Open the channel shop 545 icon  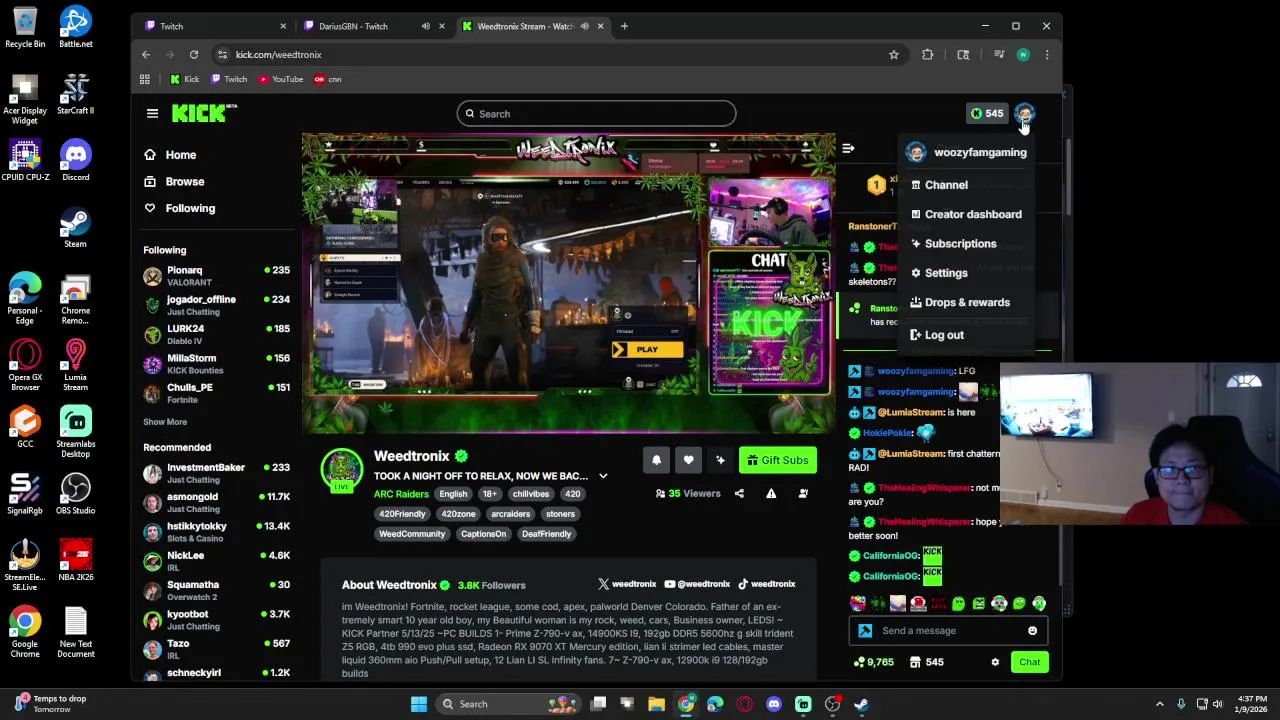click(x=926, y=662)
